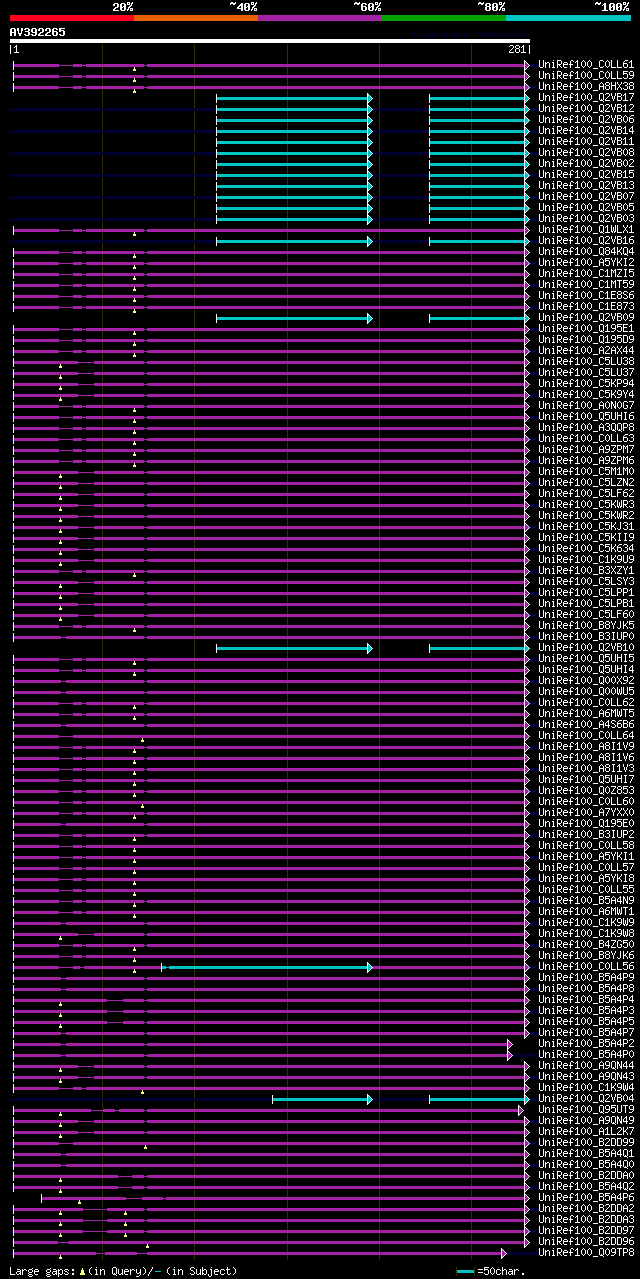Select the UniRef100_B8YJK5 label
Screen dimensions: 640x1279
coord(586,625)
